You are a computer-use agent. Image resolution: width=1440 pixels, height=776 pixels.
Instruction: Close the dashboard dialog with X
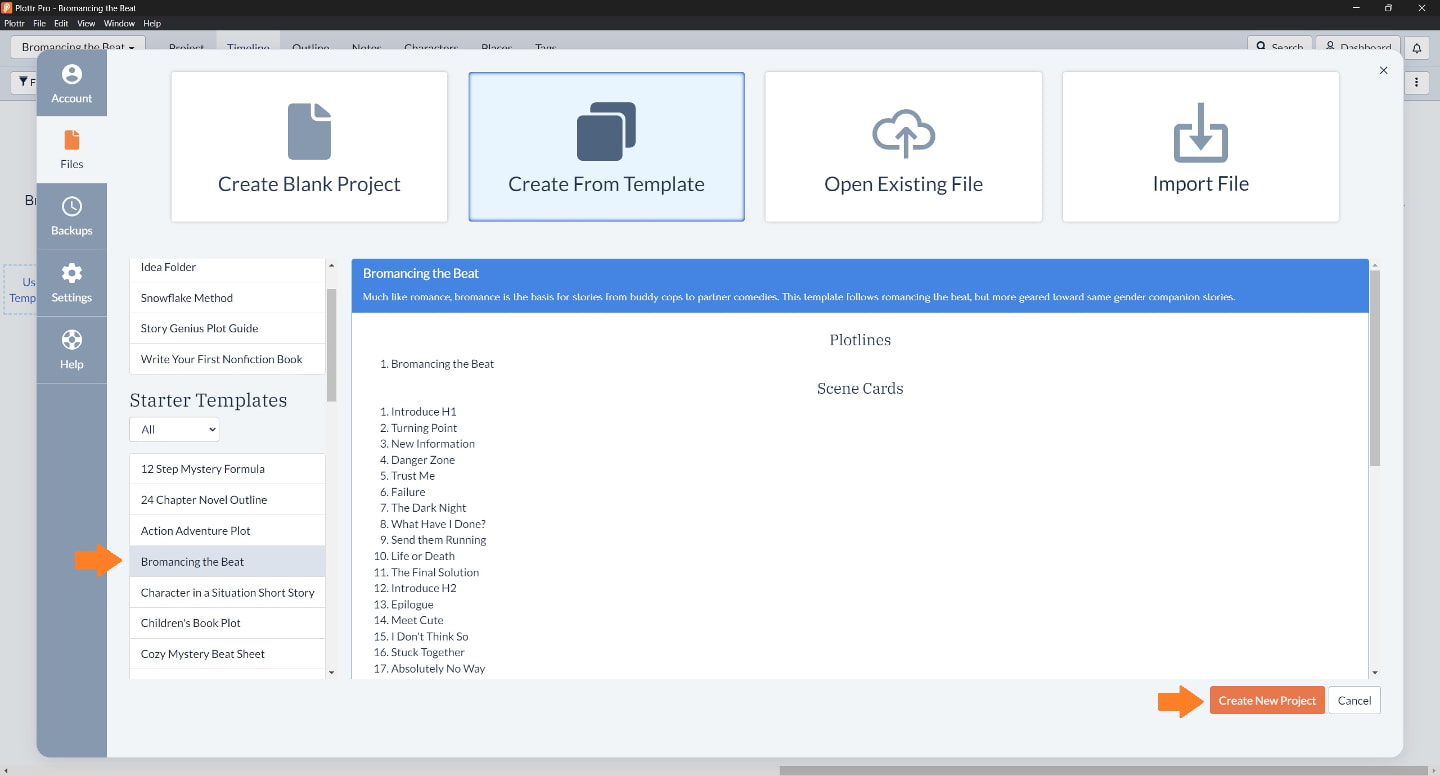[1384, 70]
